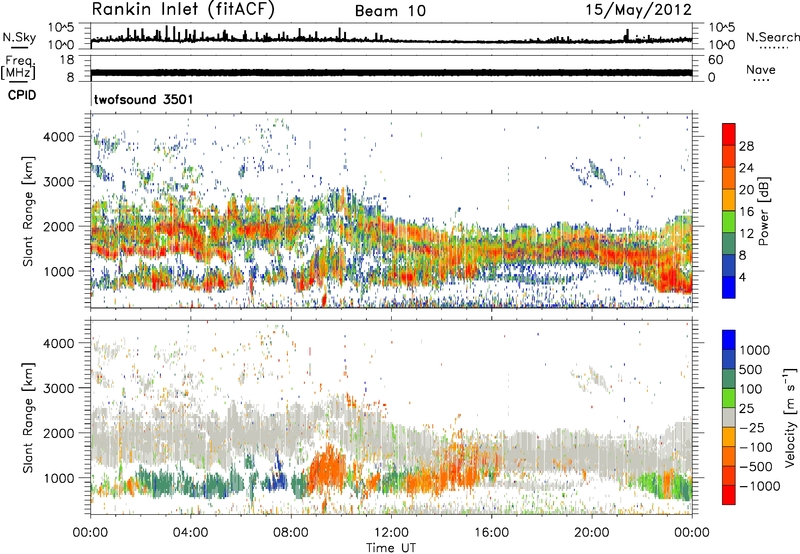Click the 'Time UT' axis title
Screen dimensions: 800x554
point(391,548)
